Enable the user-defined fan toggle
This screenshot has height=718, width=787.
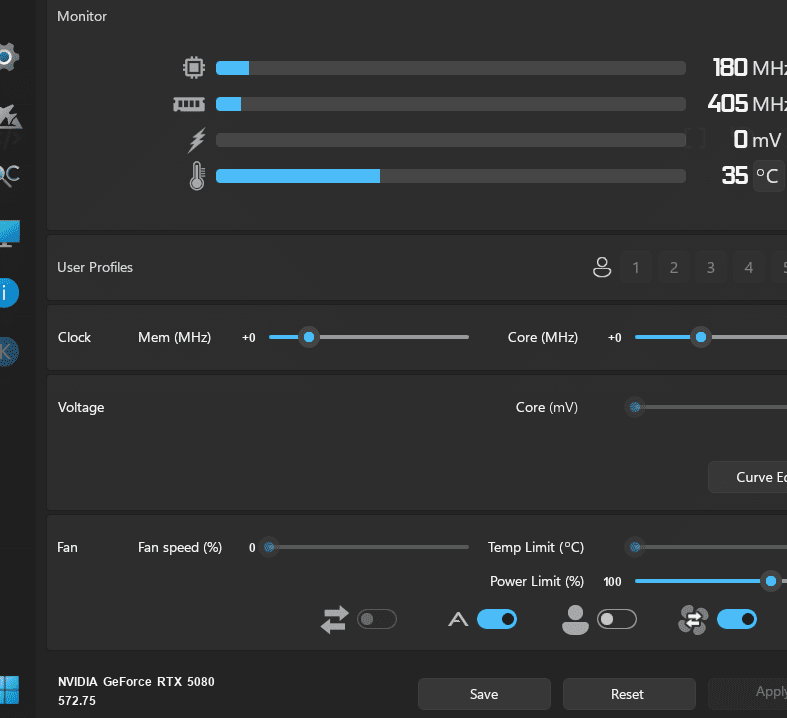617,620
